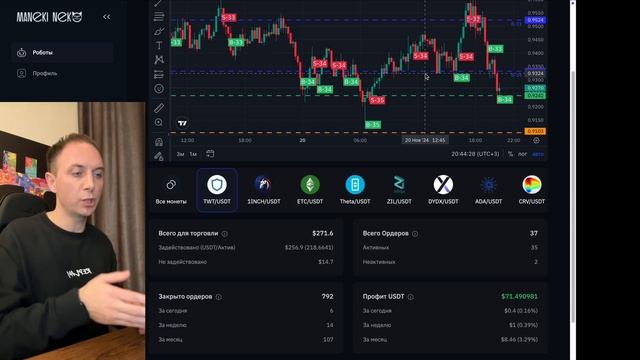Screen dimensions: 640x360
Task: Collapse the sidebar with the double chevron
Action: [107, 17]
